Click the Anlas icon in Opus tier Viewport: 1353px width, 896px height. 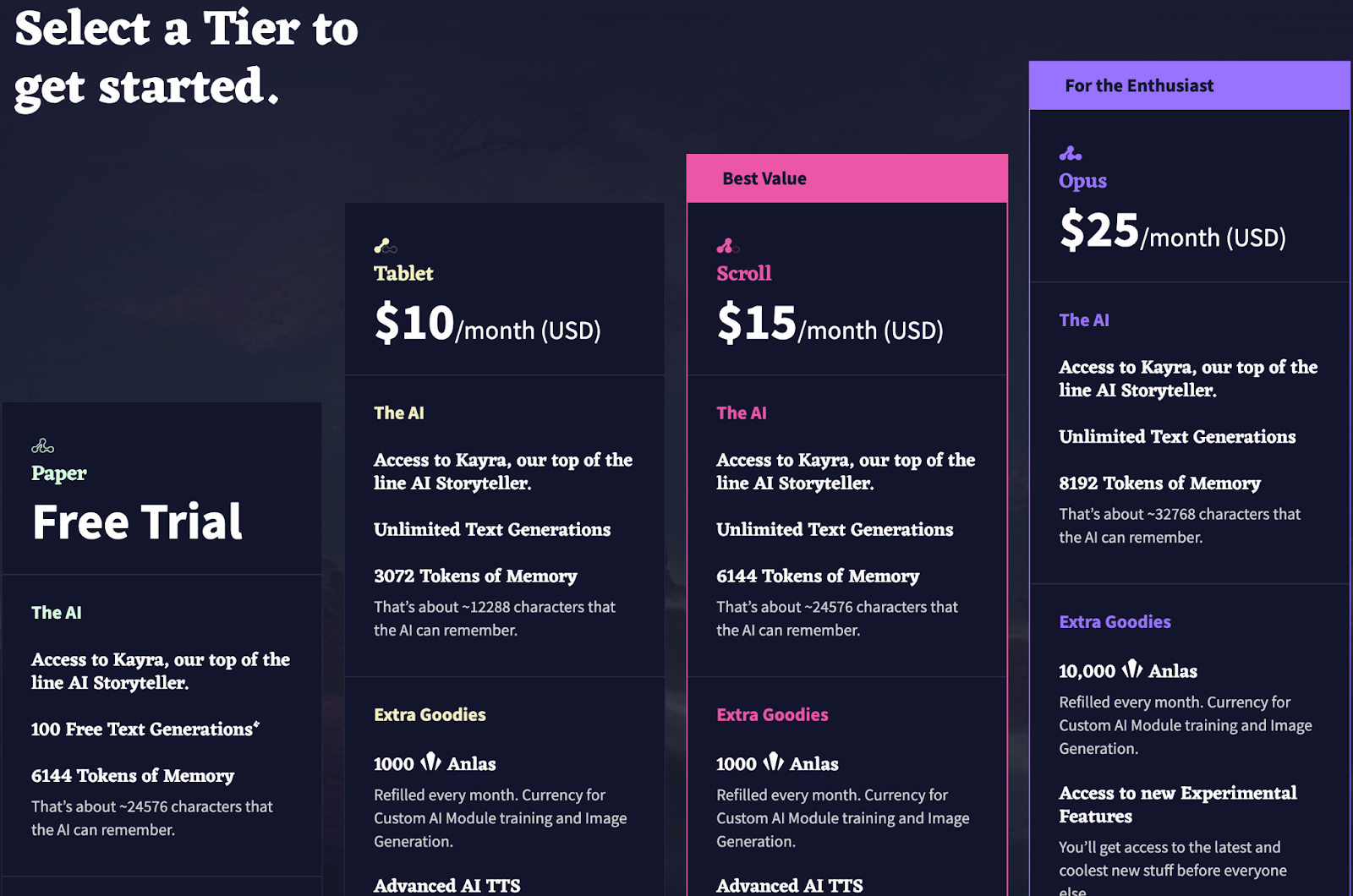1132,669
